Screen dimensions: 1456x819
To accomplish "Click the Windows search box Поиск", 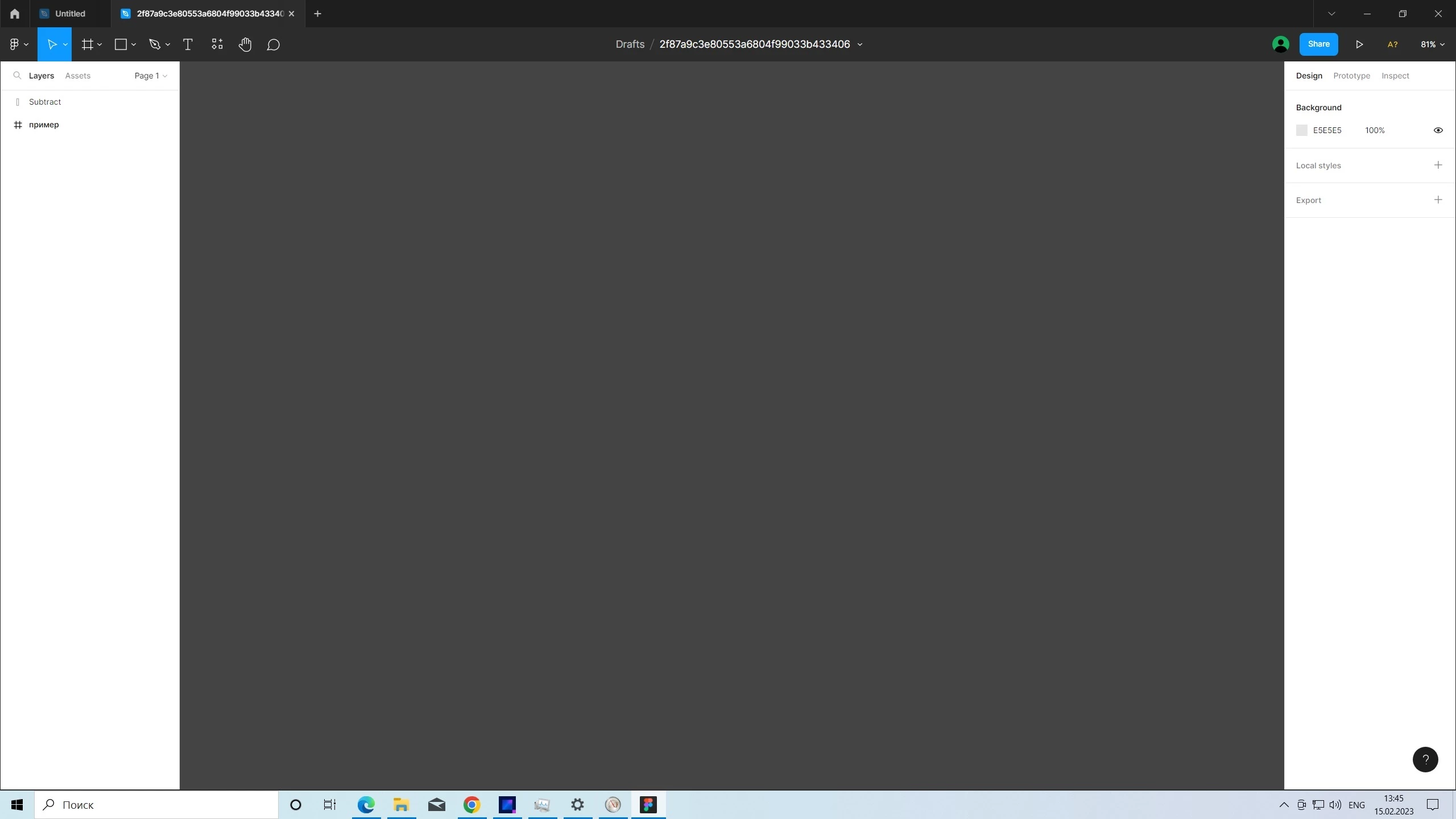I will (x=156, y=805).
